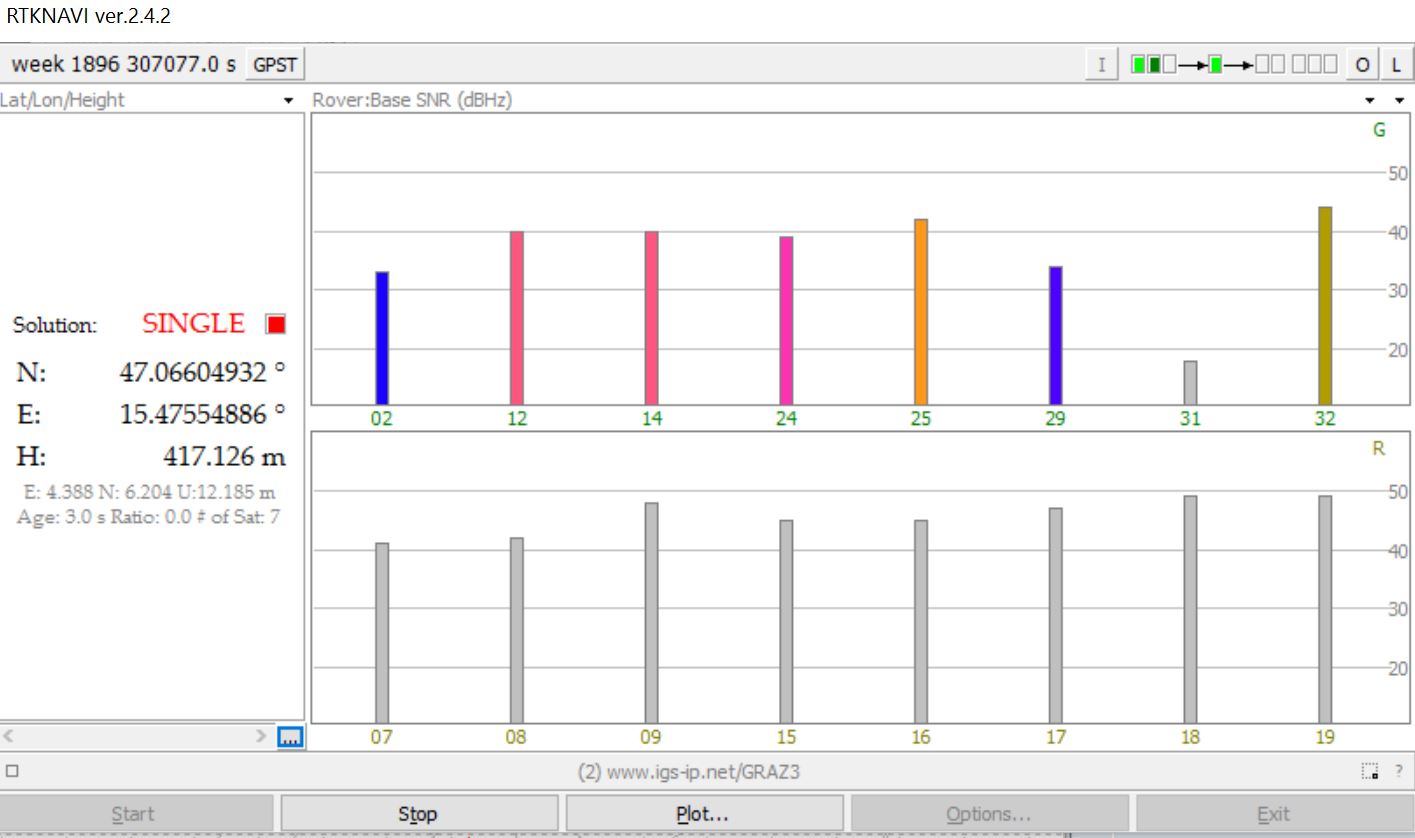Toggle the GPST time system button

point(275,65)
